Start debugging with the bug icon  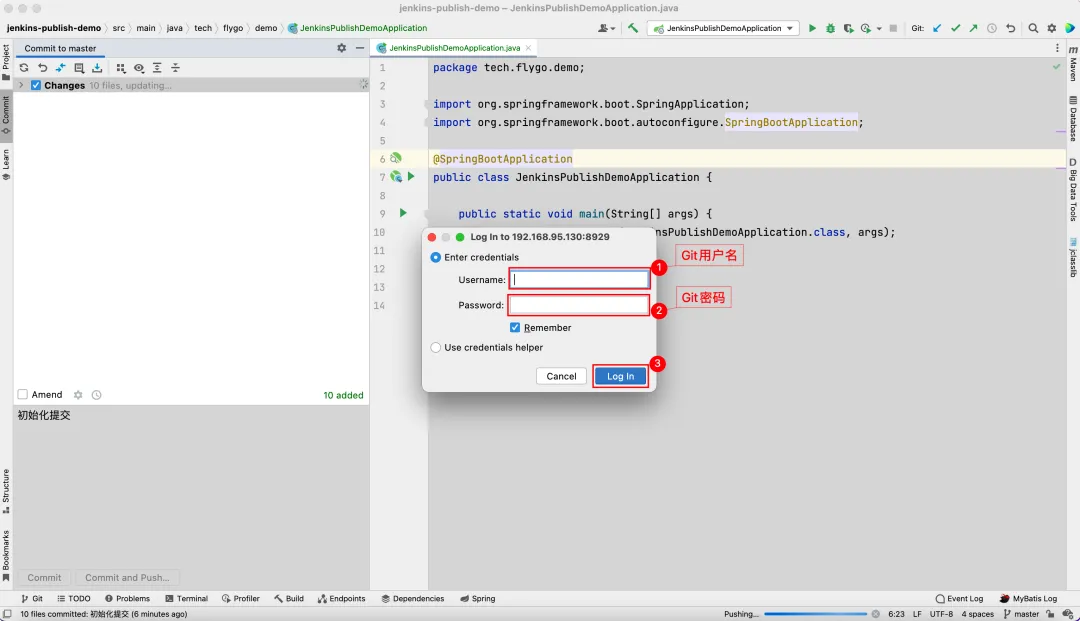(x=830, y=28)
